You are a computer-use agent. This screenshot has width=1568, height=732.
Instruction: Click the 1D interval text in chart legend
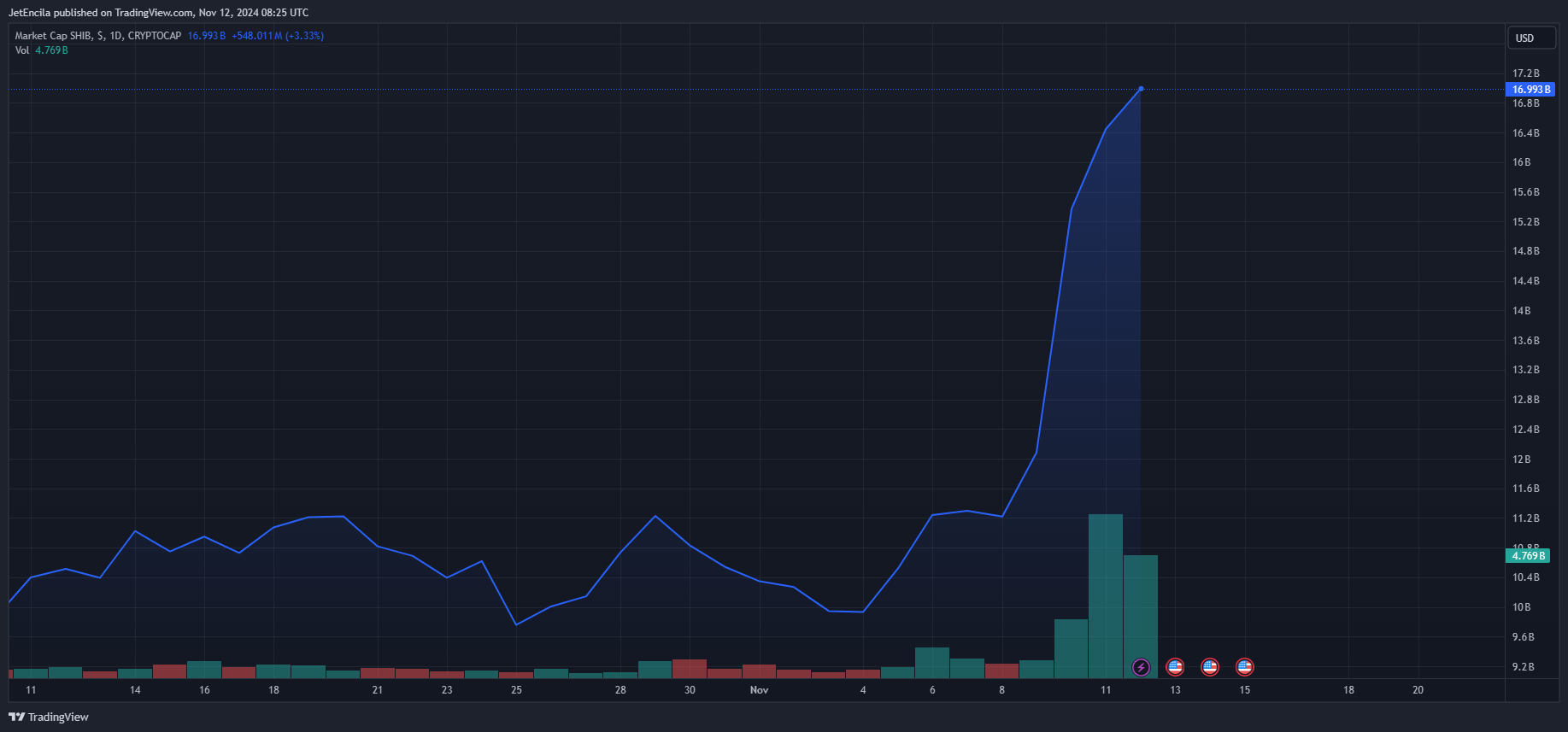116,36
